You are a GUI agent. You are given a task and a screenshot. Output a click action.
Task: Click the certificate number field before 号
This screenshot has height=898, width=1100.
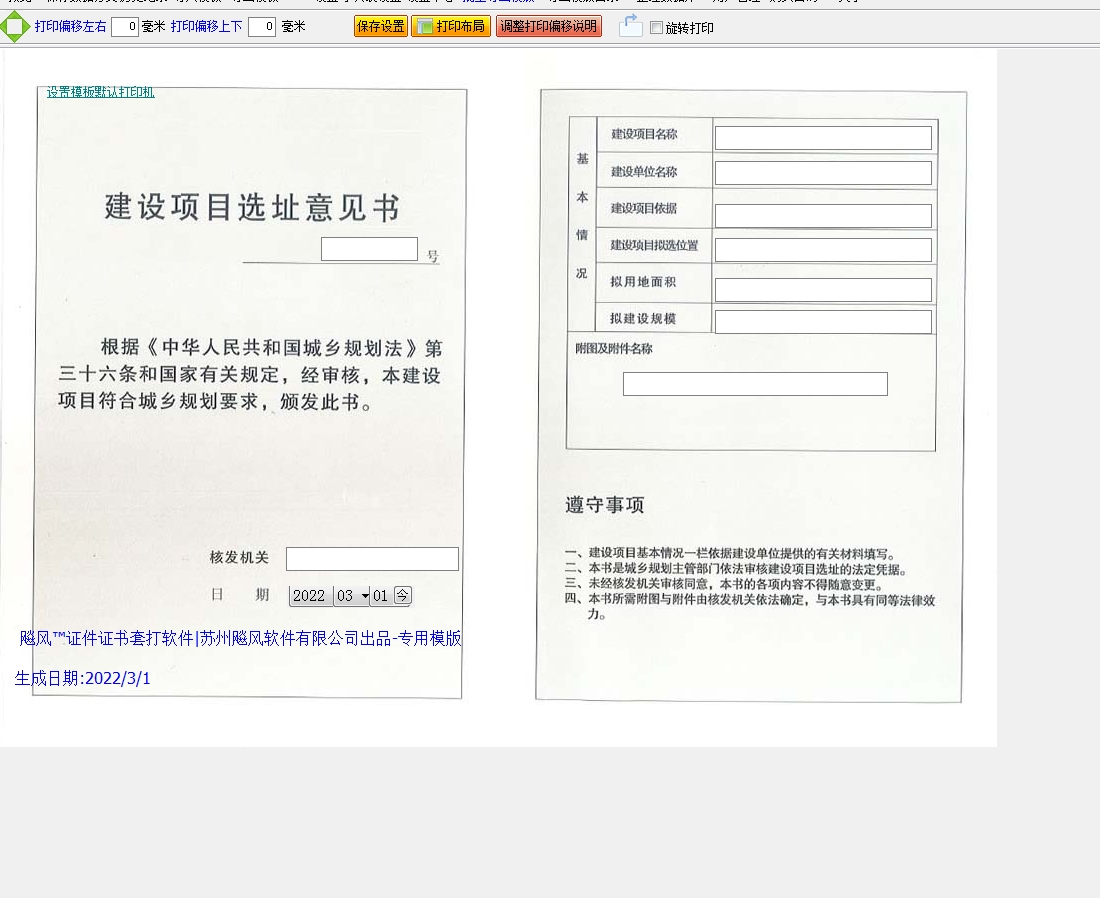369,249
